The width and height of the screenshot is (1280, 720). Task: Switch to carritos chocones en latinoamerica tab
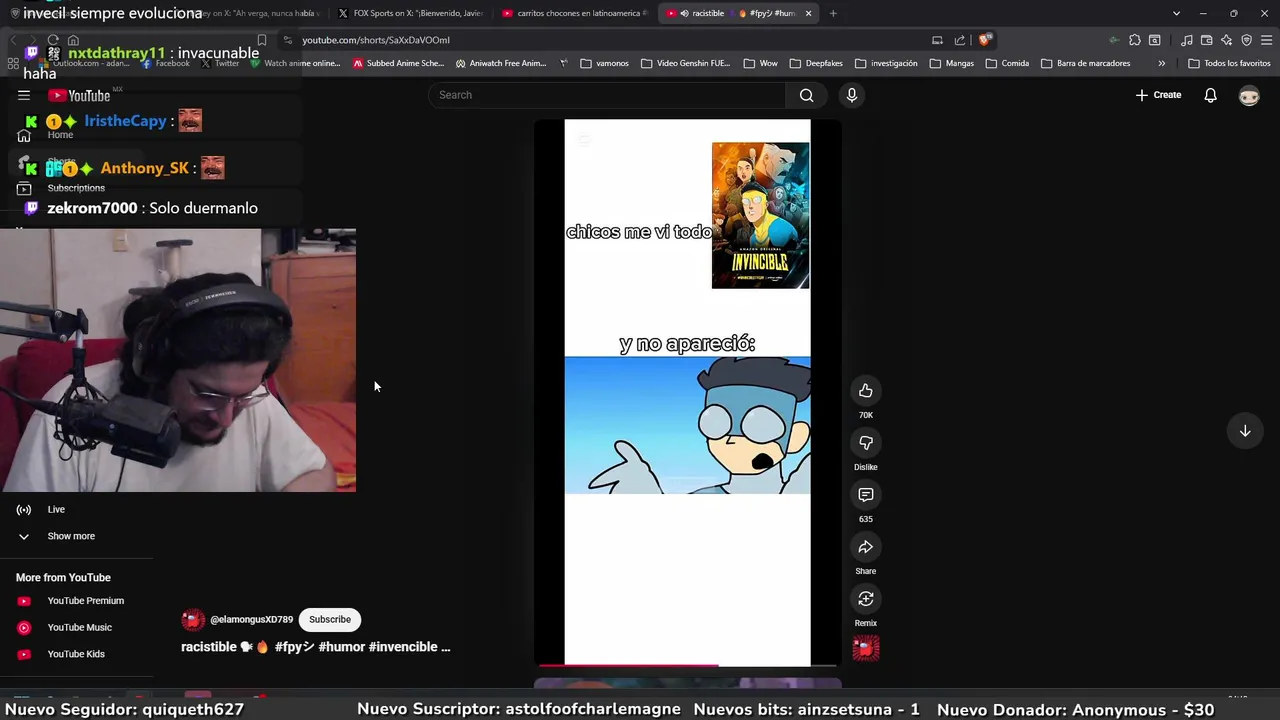575,13
